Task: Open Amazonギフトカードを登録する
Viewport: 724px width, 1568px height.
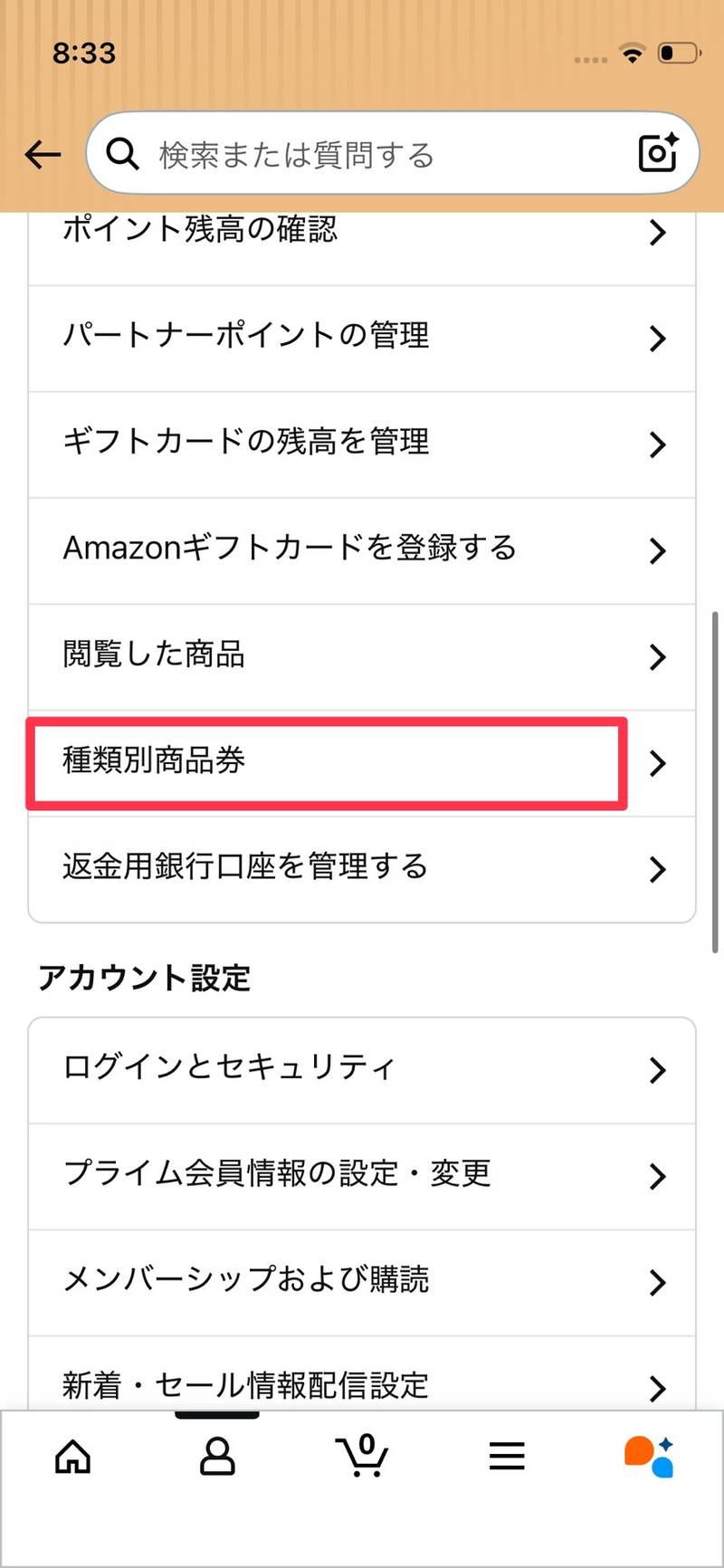Action: click(x=362, y=550)
